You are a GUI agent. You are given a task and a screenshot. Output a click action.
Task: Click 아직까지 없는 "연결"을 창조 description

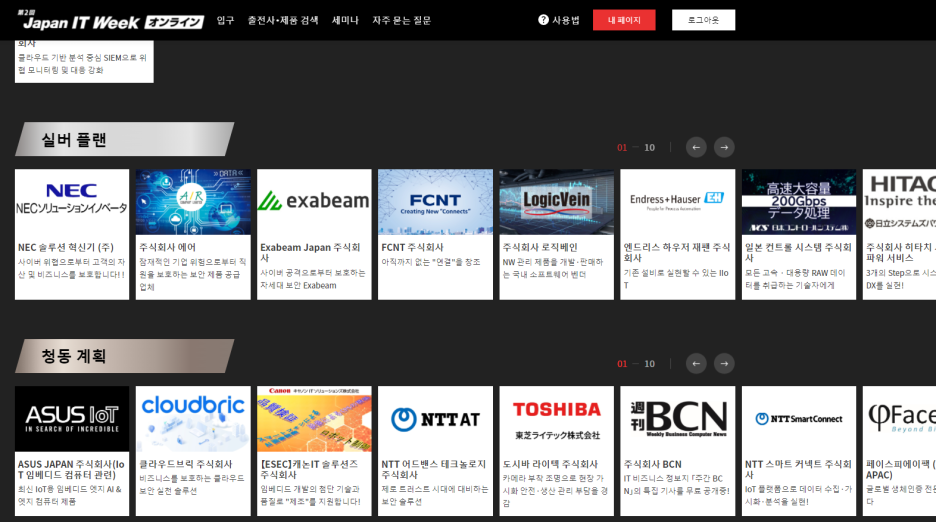tap(431, 262)
